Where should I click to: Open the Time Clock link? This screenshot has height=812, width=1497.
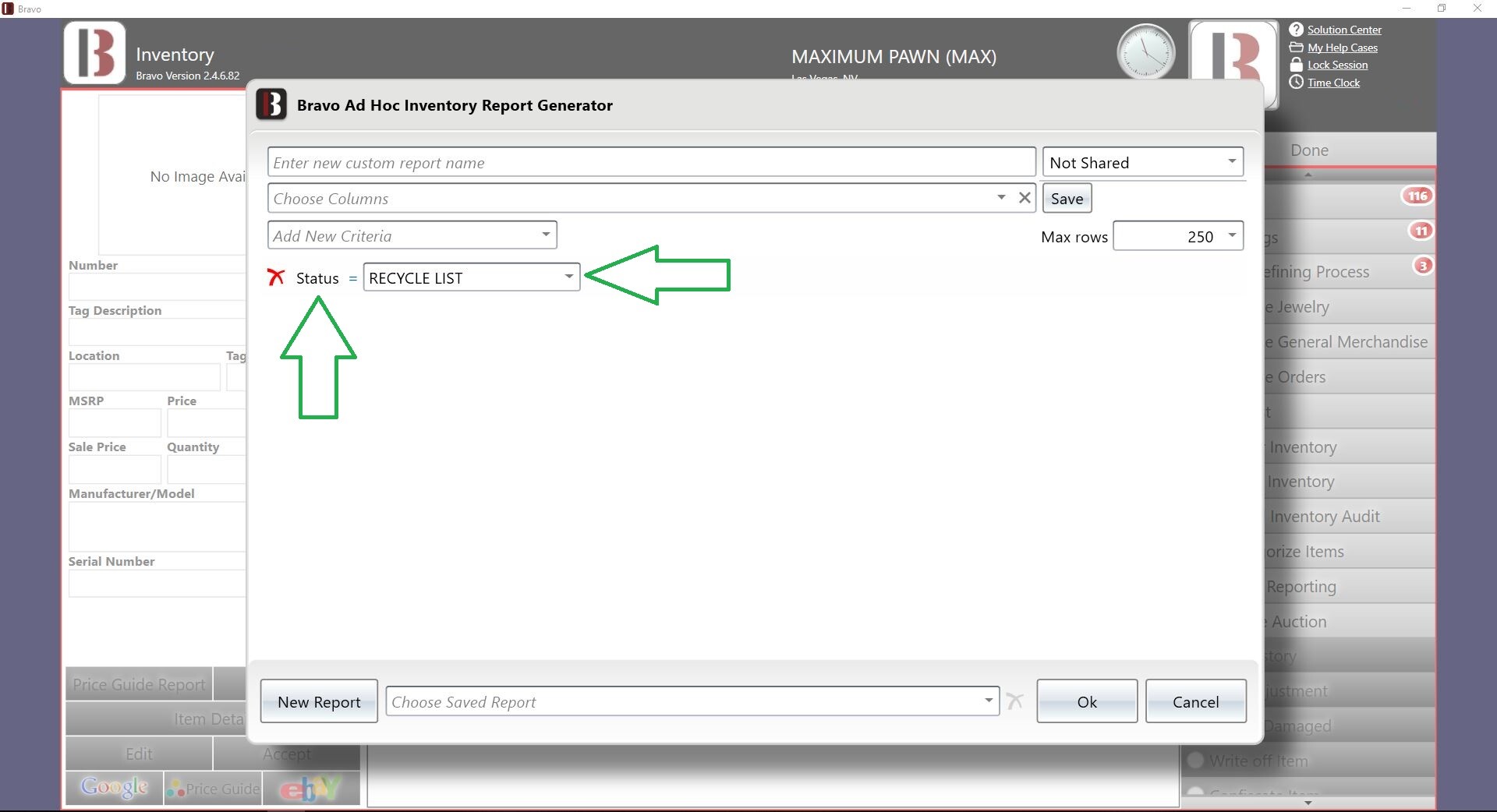click(1333, 83)
